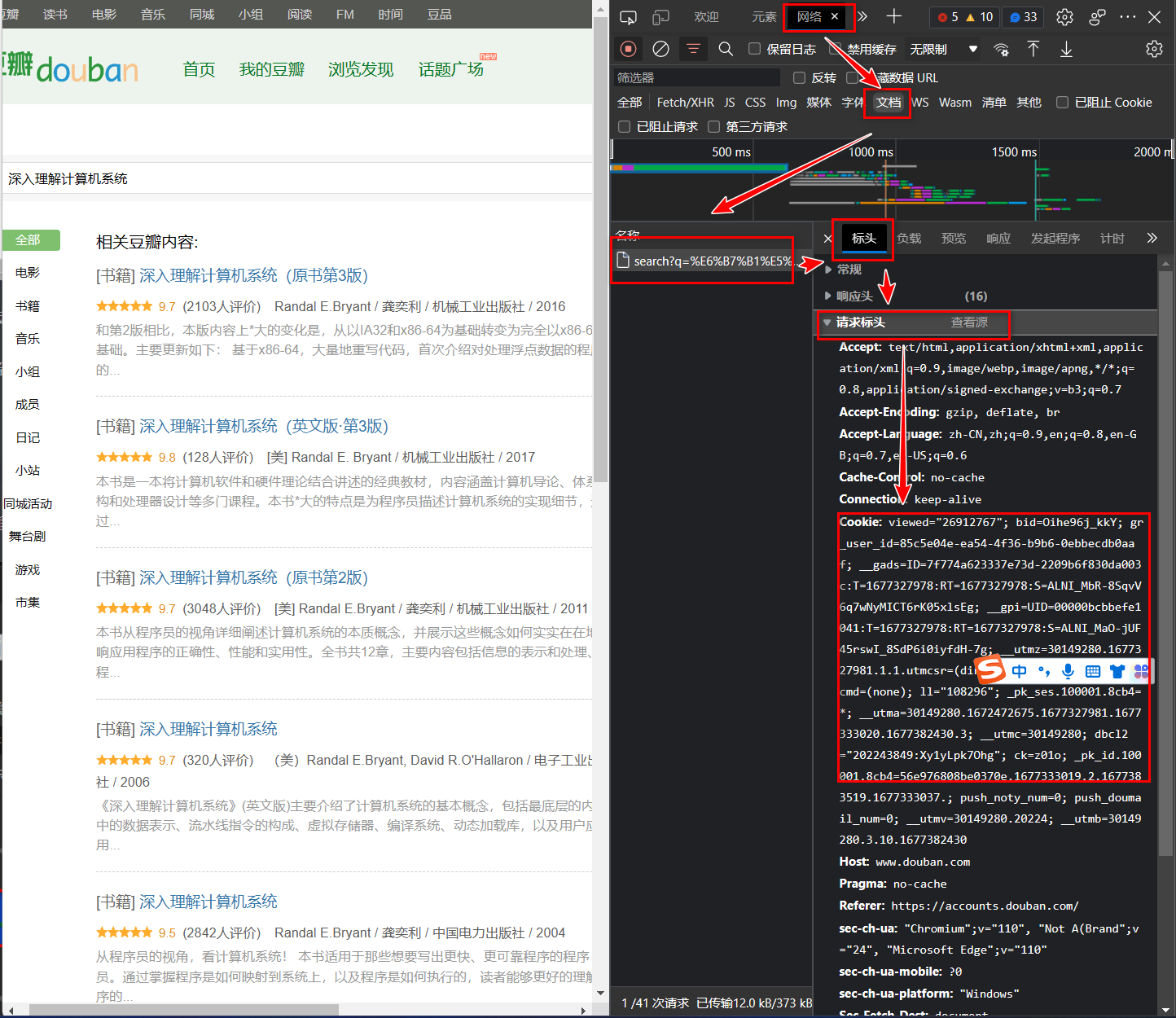Click the DevTools feedback people icon

[x=1098, y=17]
